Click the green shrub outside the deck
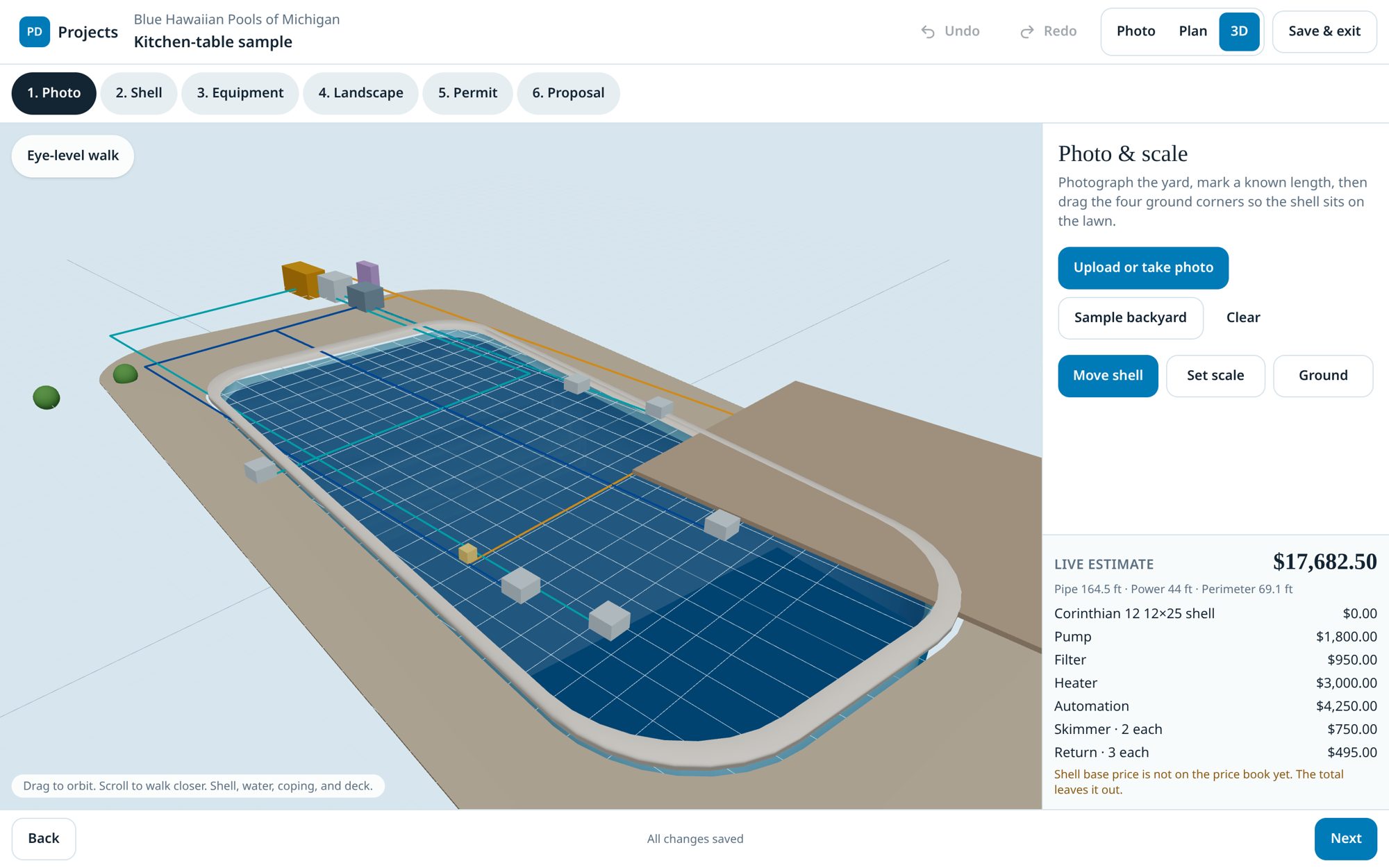Viewport: 1389px width, 868px height. point(47,397)
